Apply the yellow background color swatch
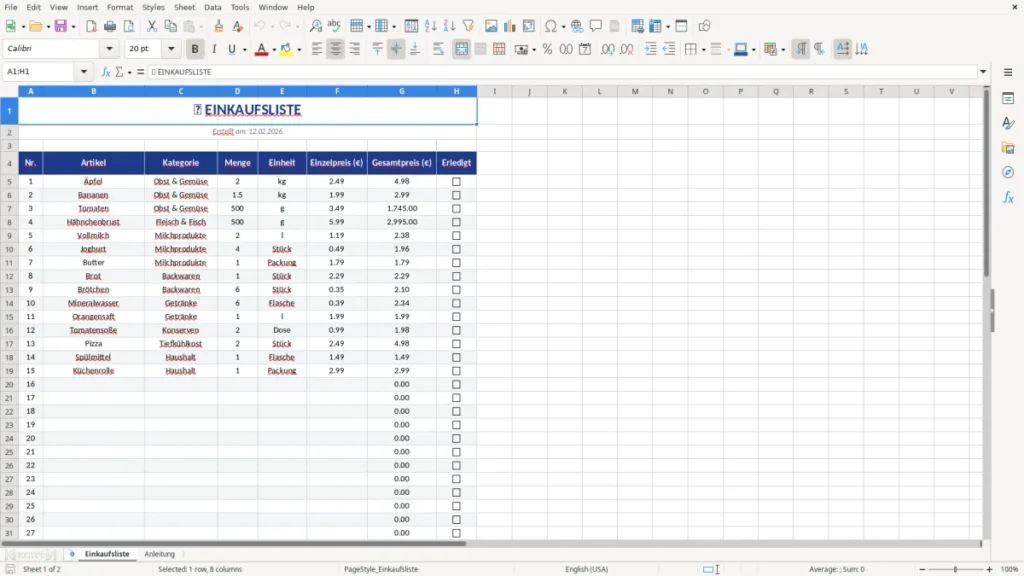 (x=286, y=49)
